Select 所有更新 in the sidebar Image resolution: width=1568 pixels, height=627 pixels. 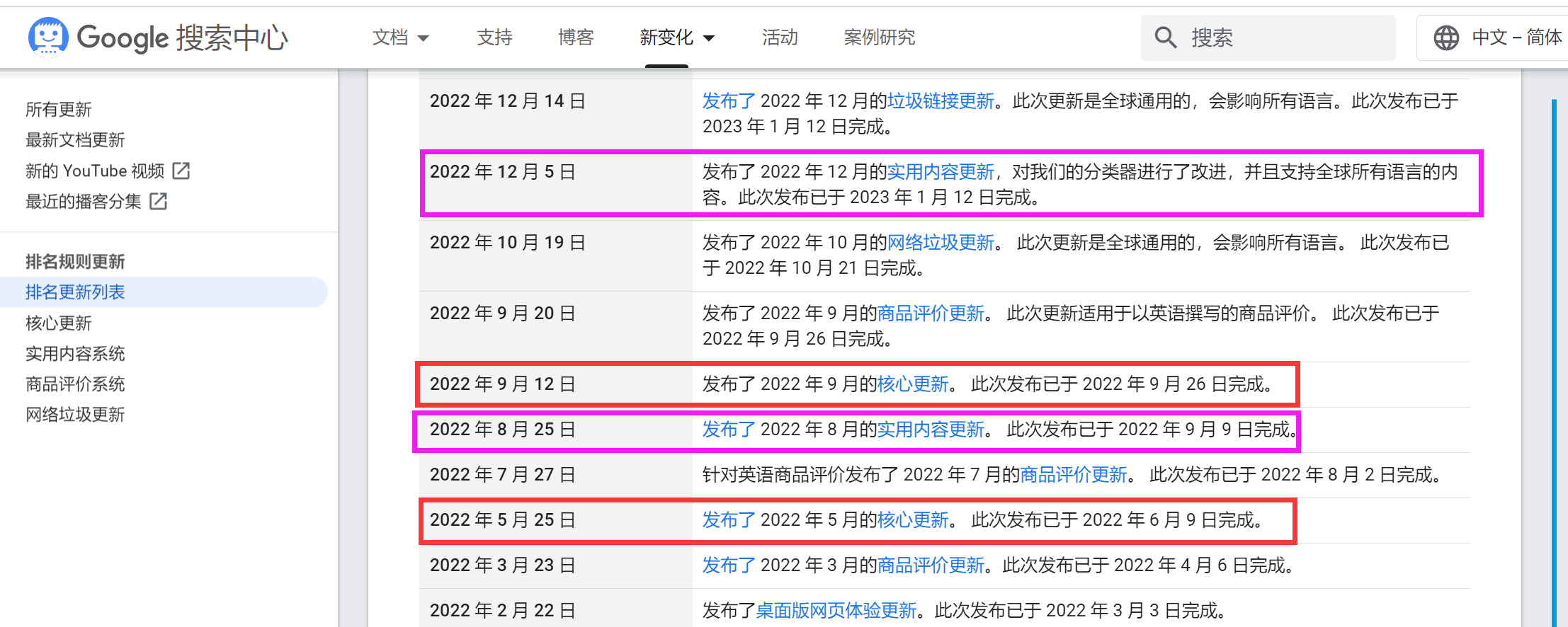coord(59,110)
